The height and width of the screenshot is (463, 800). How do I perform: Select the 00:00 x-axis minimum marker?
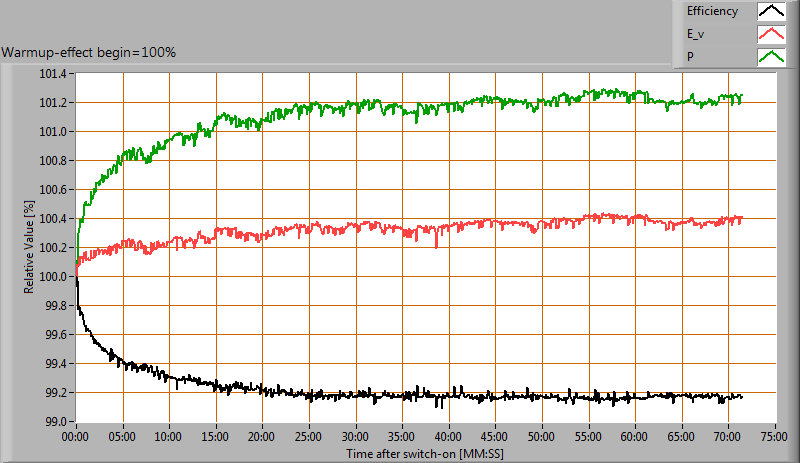76,437
